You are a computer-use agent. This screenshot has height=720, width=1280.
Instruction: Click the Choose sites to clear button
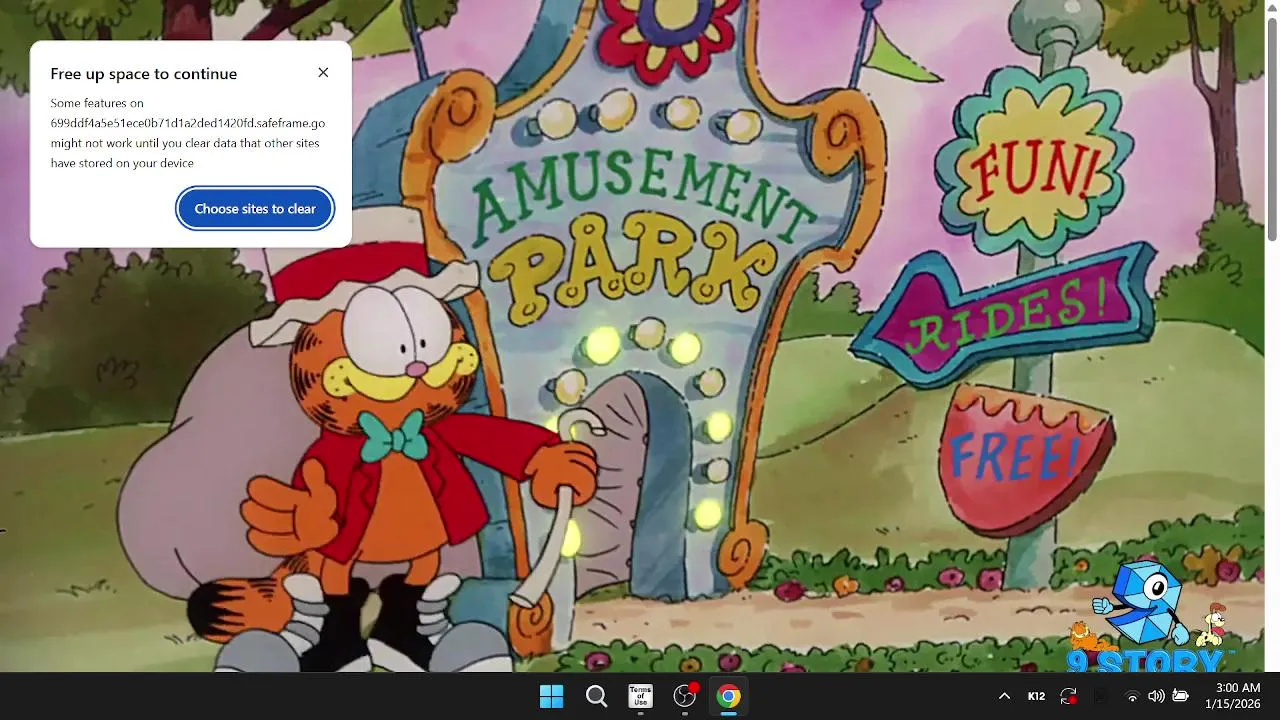tap(255, 209)
